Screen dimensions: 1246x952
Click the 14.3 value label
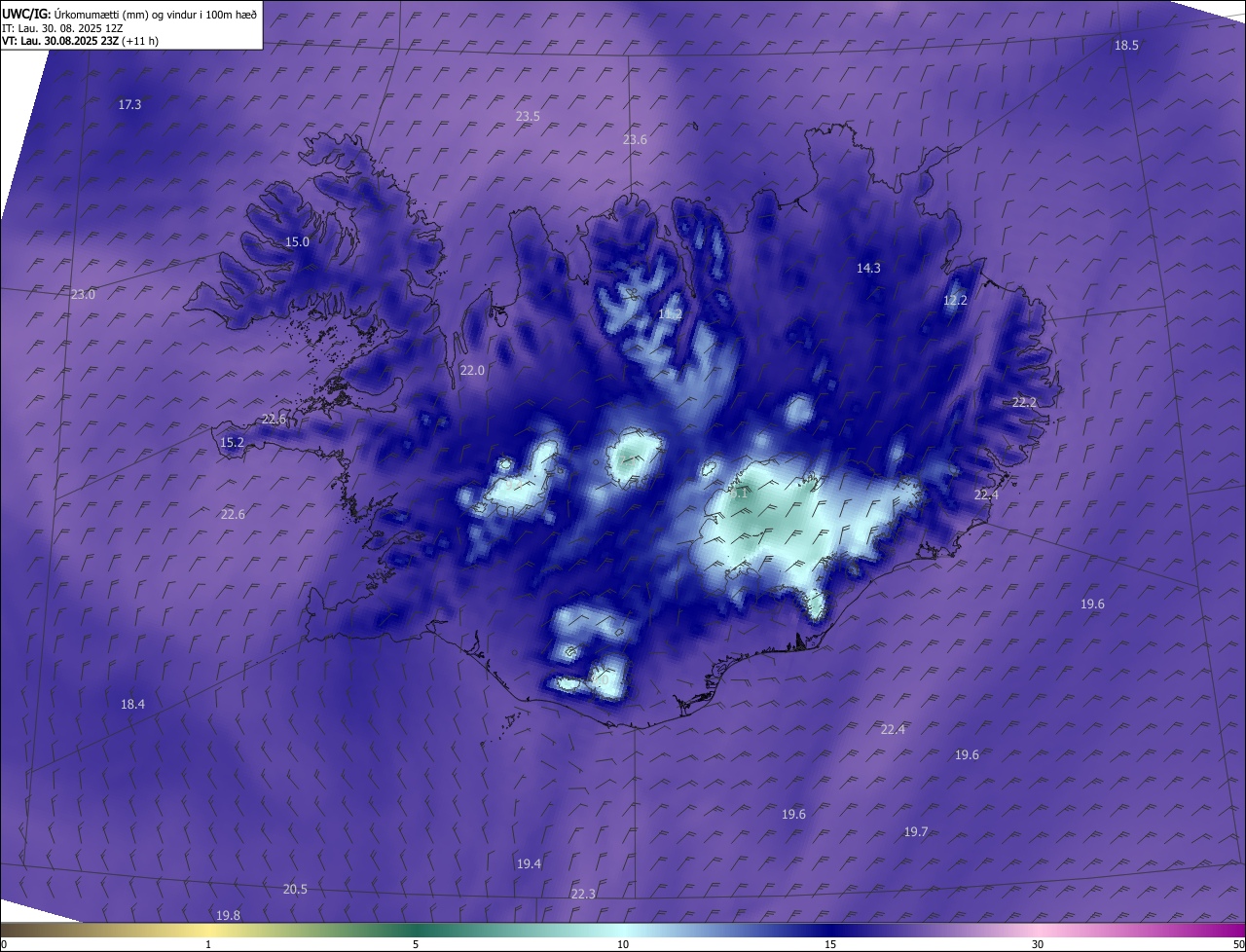868,269
